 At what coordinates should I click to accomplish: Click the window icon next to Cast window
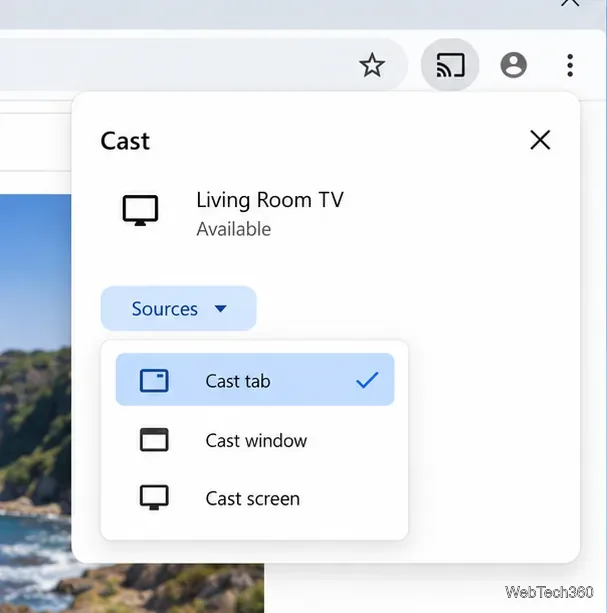[154, 440]
